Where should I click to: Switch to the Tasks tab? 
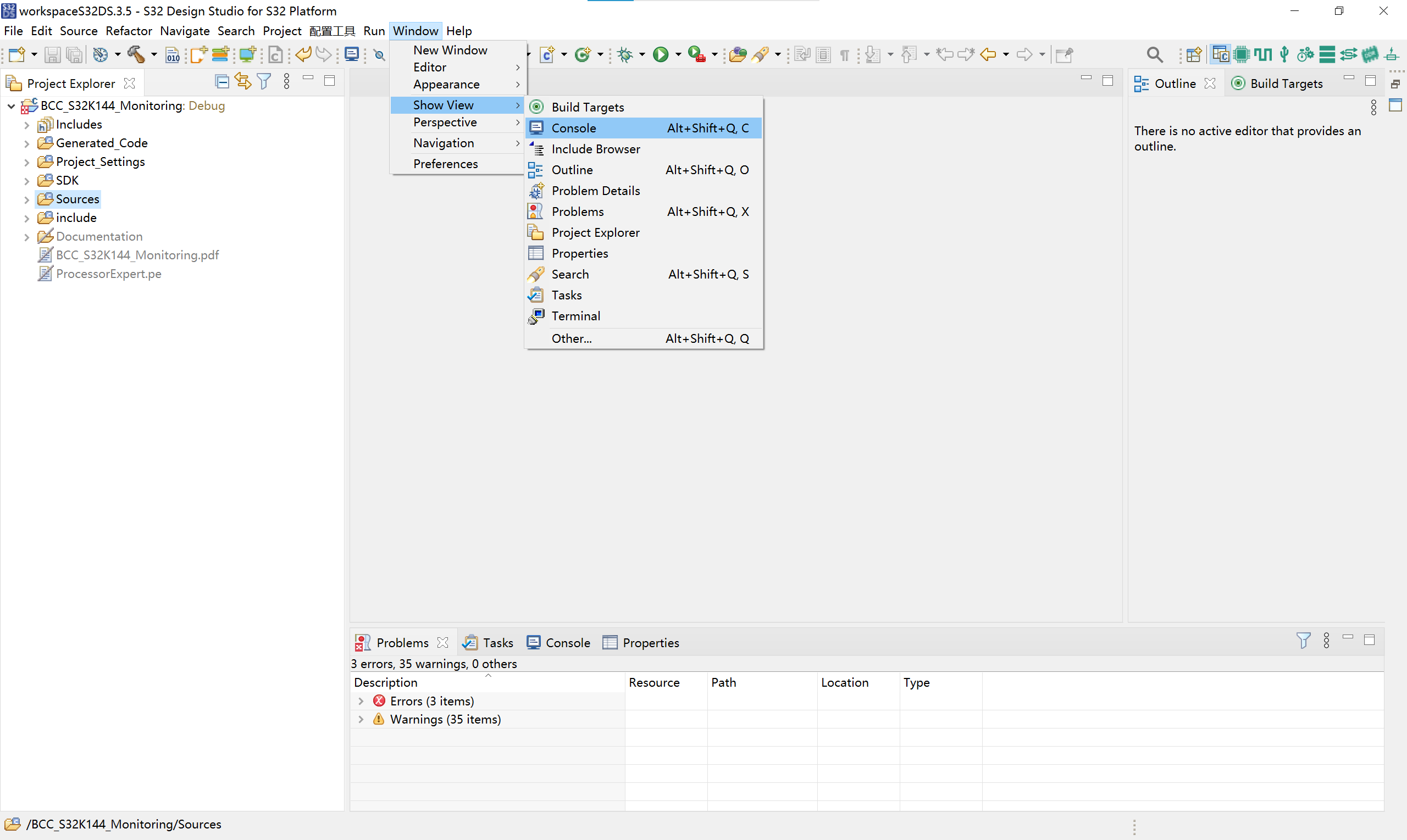[489, 642]
